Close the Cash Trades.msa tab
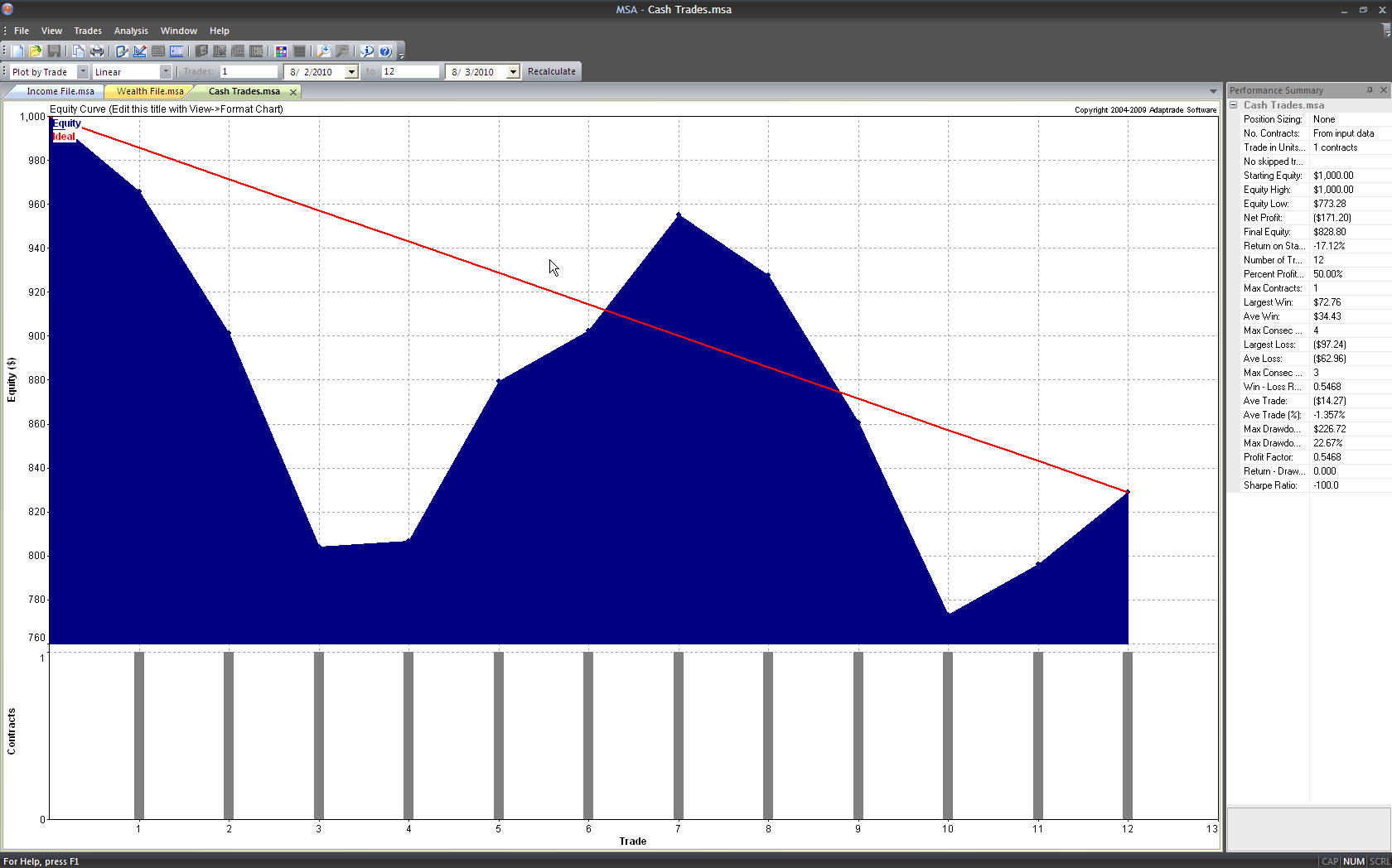The image size is (1392, 868). (x=293, y=92)
